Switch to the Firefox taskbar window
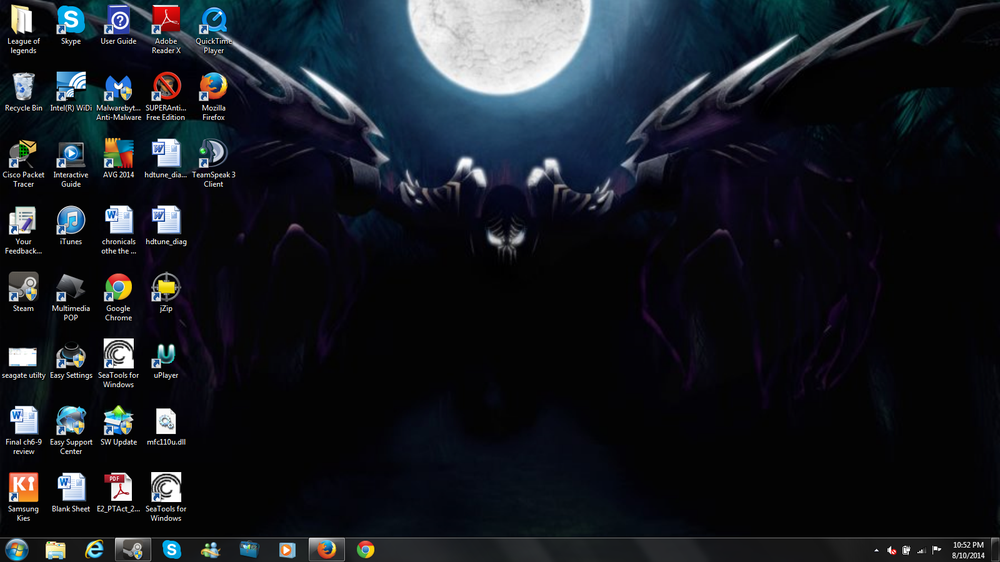1000x562 pixels. pyautogui.click(x=327, y=549)
